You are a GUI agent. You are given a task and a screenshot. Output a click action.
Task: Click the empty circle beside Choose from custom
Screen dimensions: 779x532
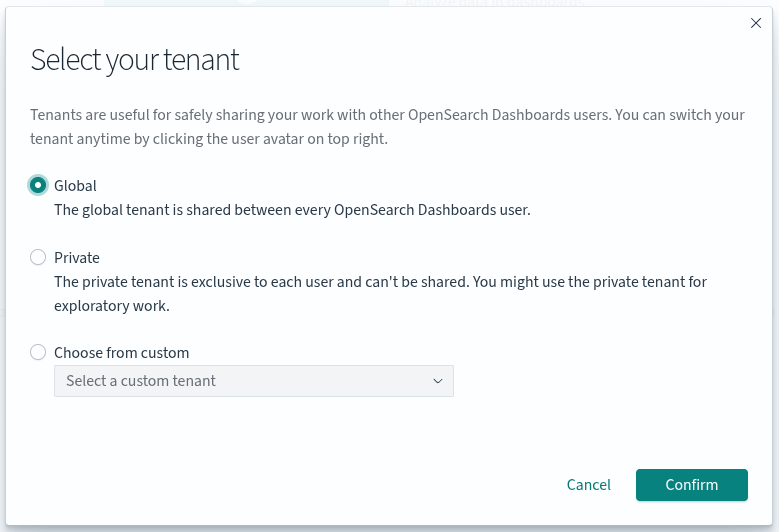click(x=38, y=352)
